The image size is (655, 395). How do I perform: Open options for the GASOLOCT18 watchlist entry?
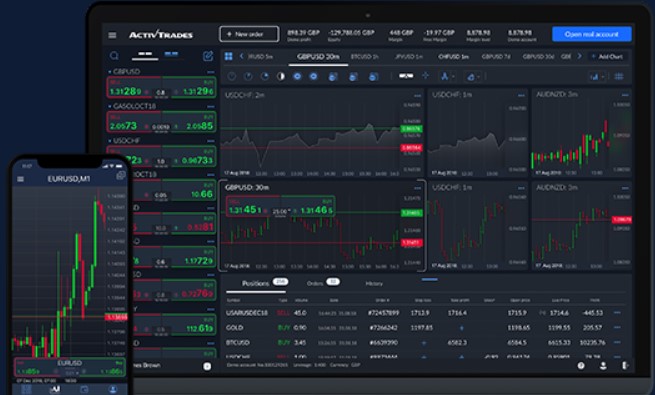click(211, 106)
